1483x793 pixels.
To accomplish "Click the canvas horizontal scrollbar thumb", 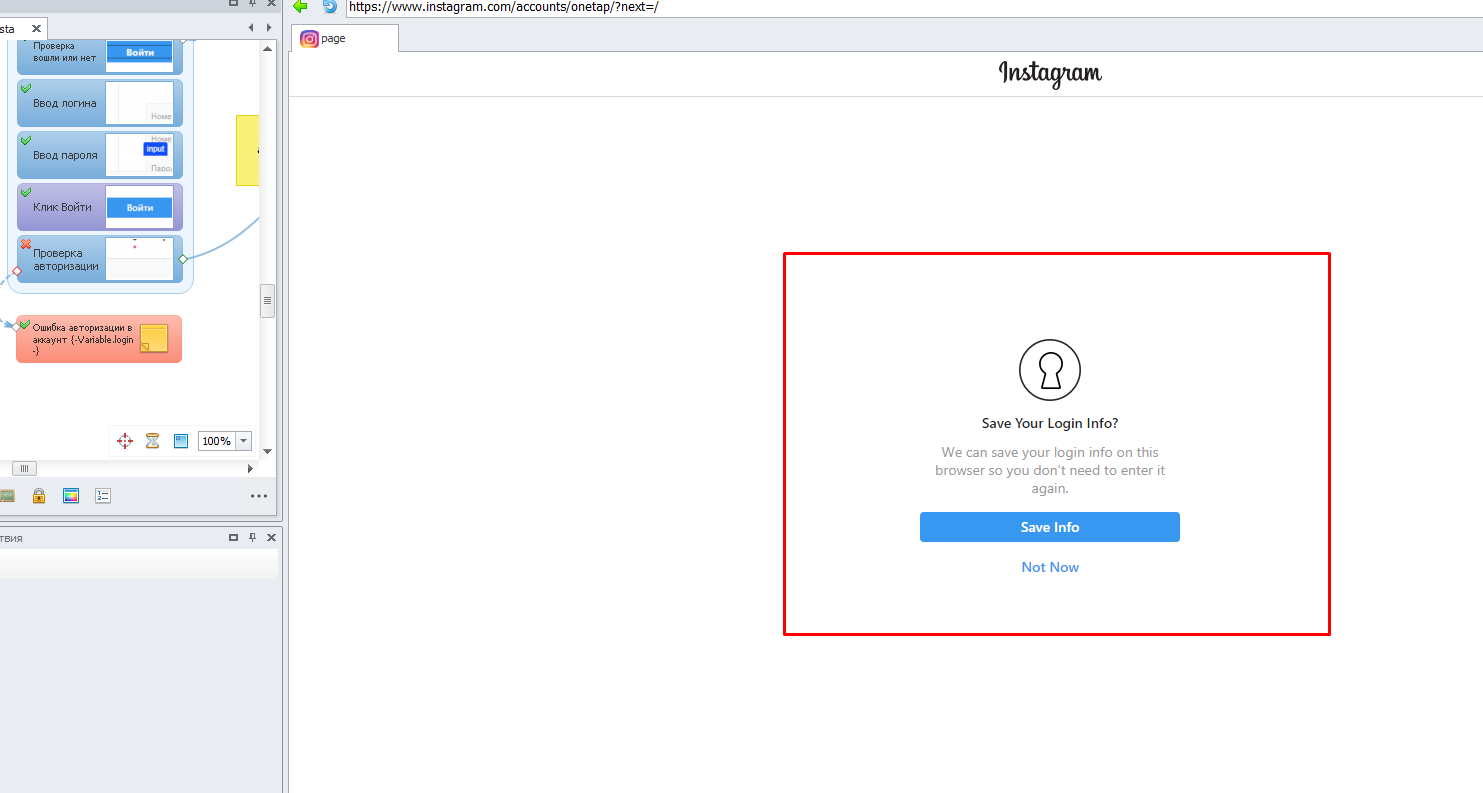I will point(24,468).
